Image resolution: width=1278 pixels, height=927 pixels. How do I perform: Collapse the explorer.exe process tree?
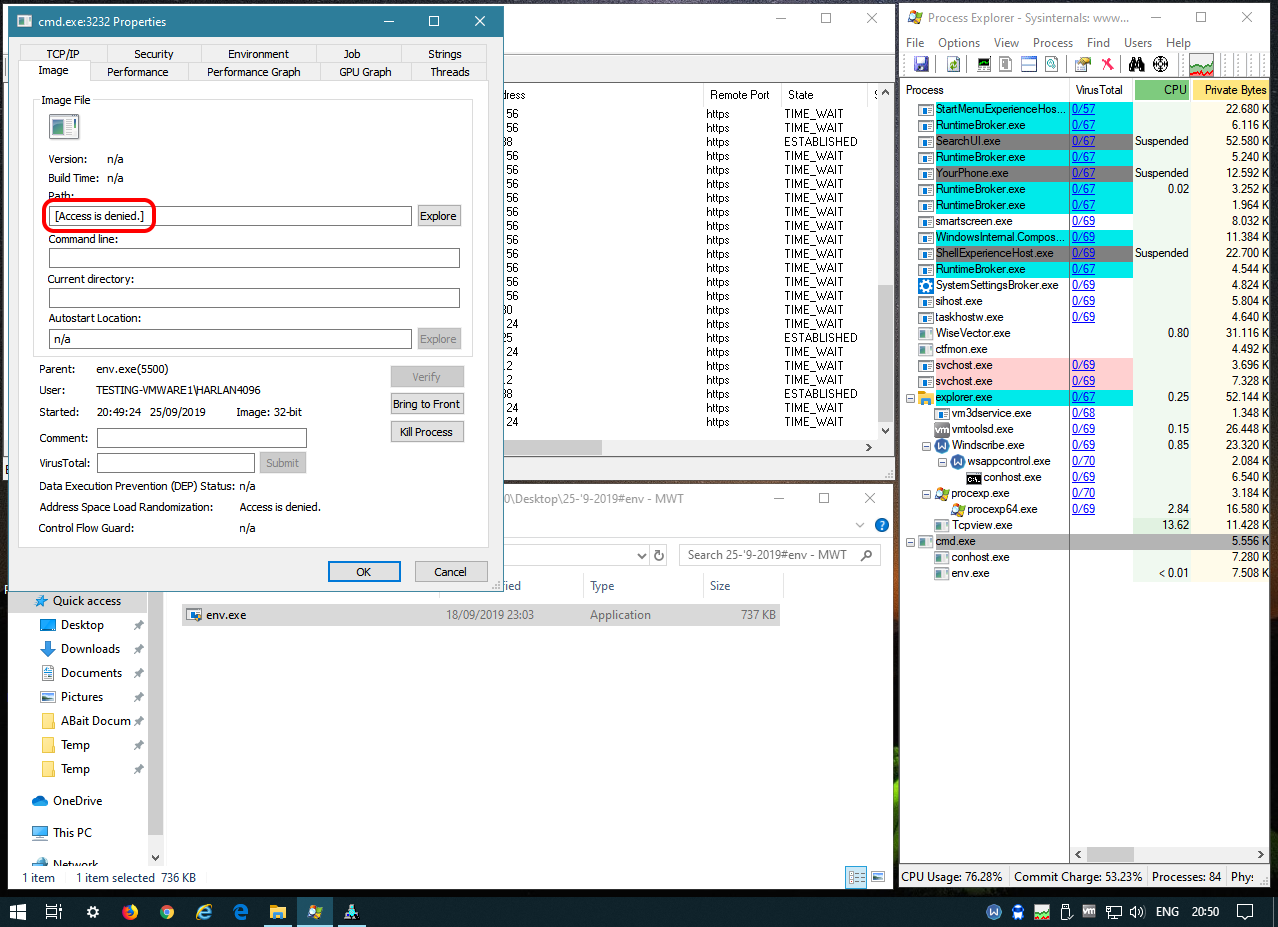point(910,397)
